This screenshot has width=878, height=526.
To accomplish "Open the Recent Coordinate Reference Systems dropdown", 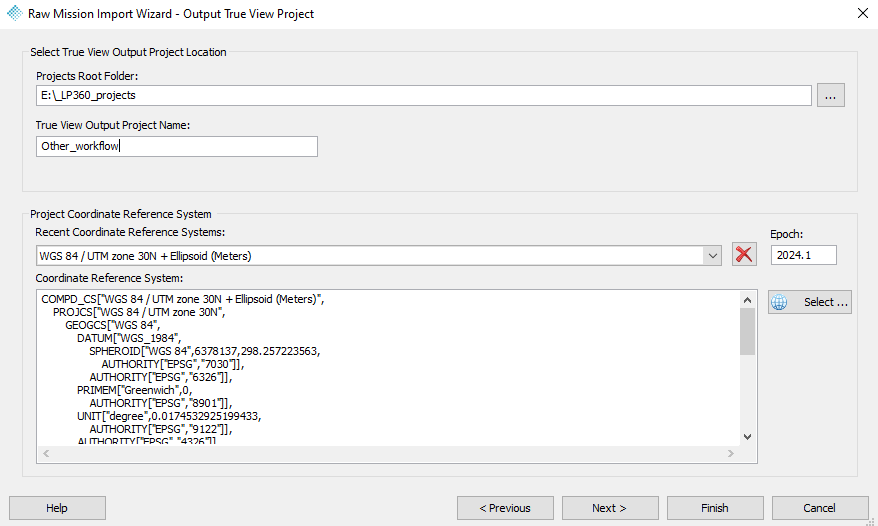I will point(712,256).
